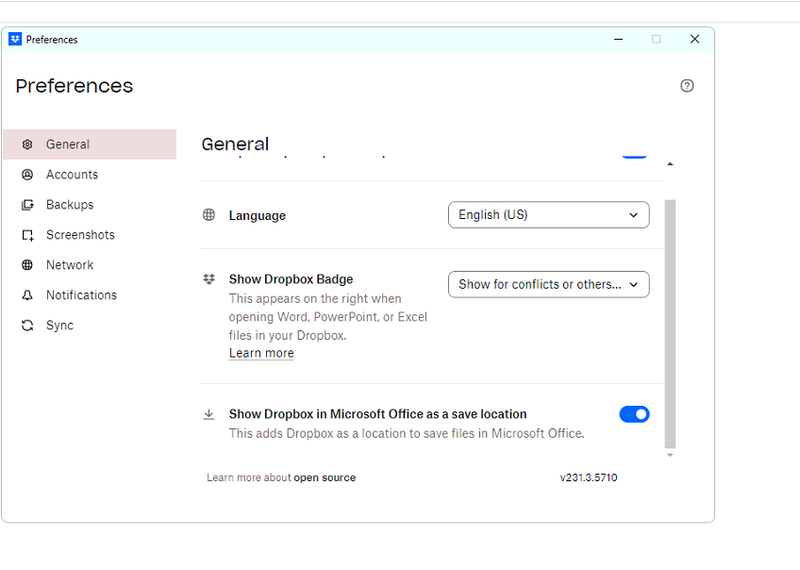The width and height of the screenshot is (800, 570).
Task: Click the Sync arrows icon
Action: (27, 325)
